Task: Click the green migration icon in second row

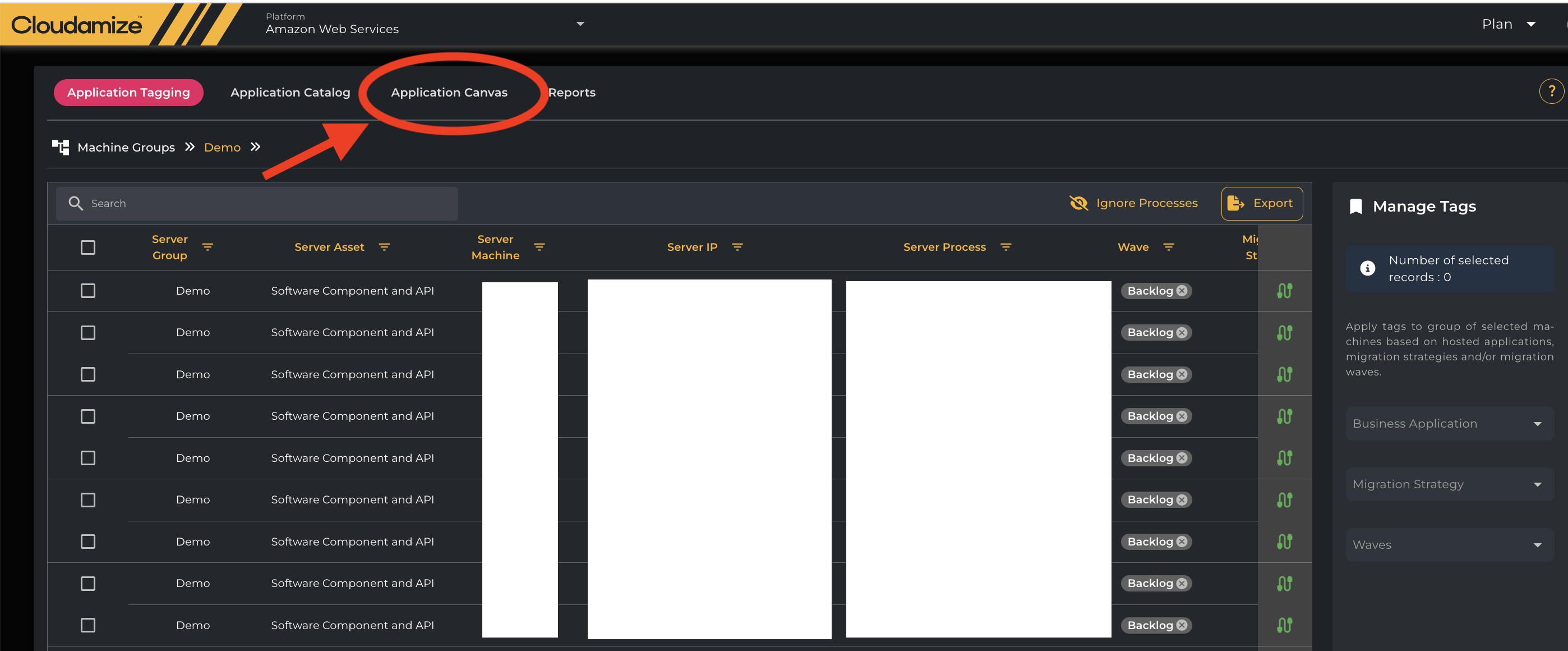Action: (x=1284, y=332)
